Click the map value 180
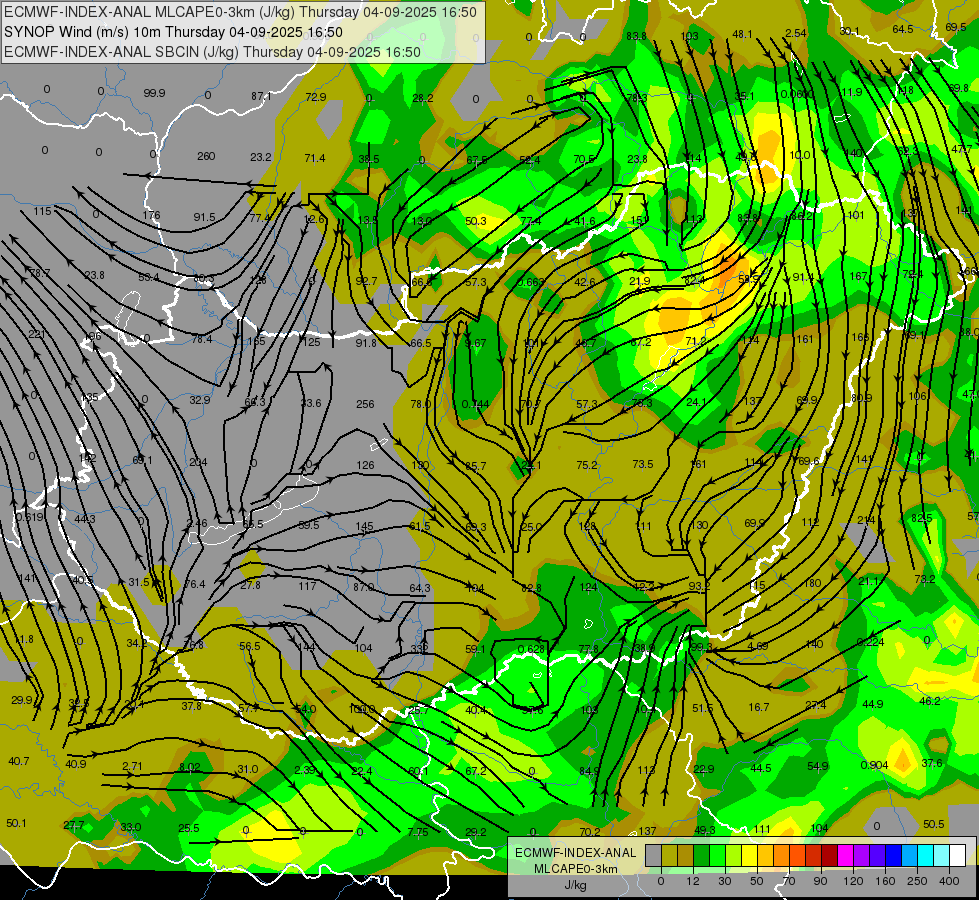 click(812, 583)
